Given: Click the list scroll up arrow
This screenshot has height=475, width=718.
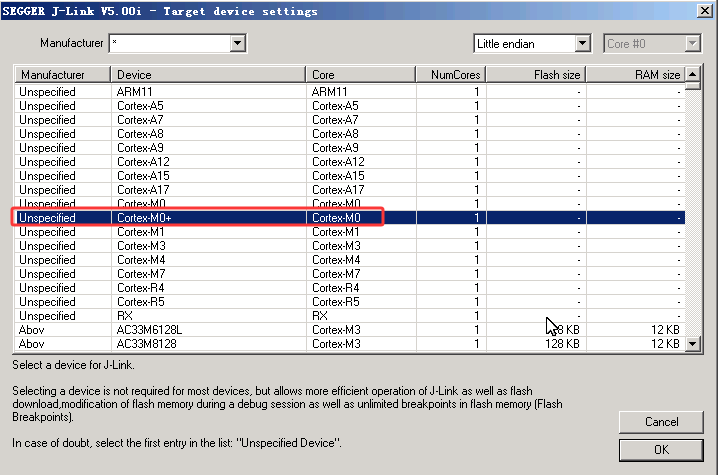Looking at the screenshot, I should (x=693, y=74).
